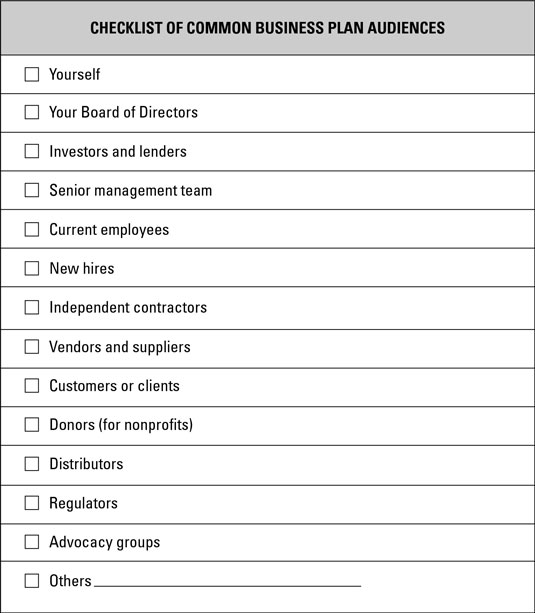Check the Distributors checkbox

pyautogui.click(x=32, y=464)
